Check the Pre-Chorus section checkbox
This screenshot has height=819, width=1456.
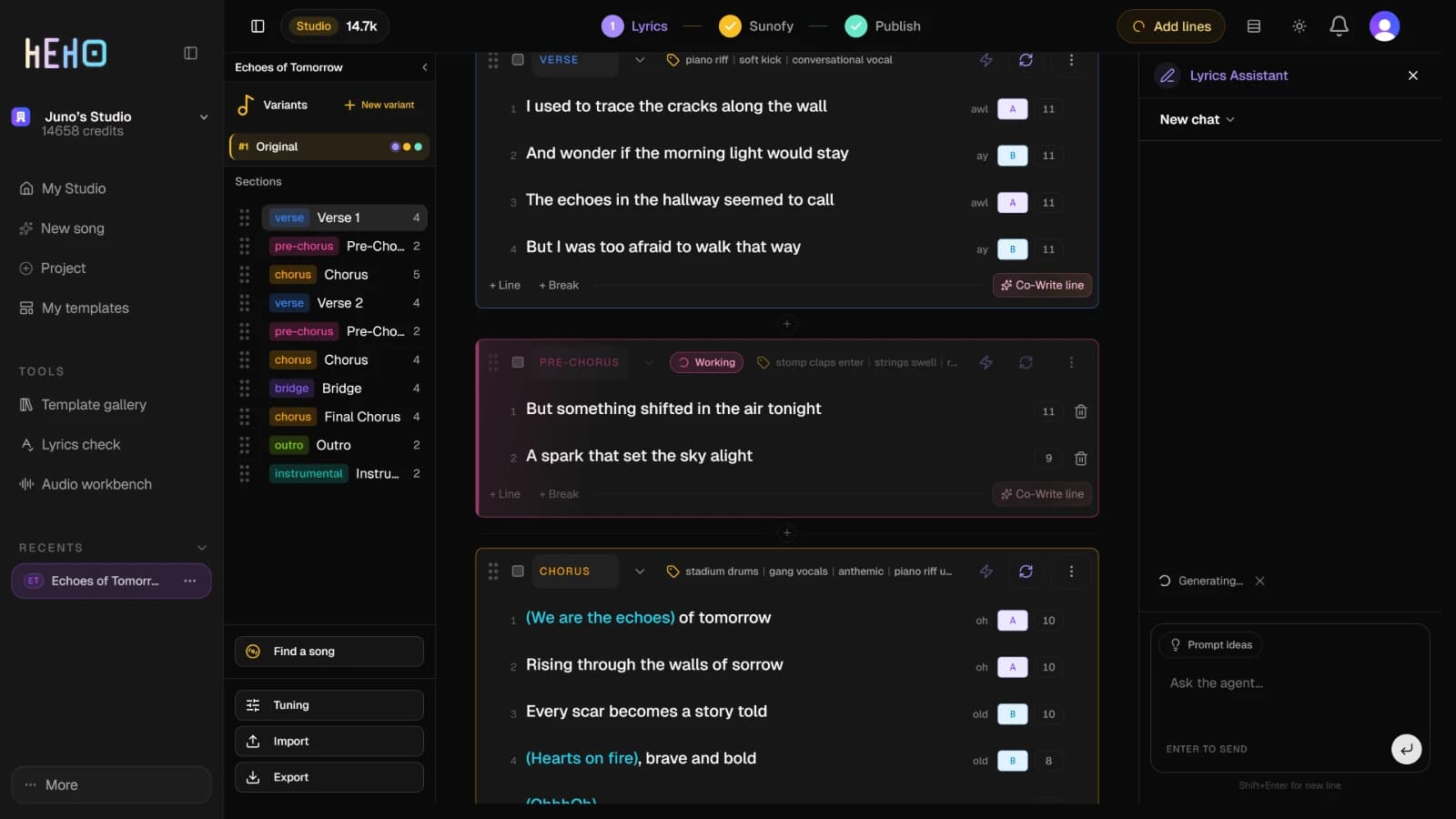518,362
